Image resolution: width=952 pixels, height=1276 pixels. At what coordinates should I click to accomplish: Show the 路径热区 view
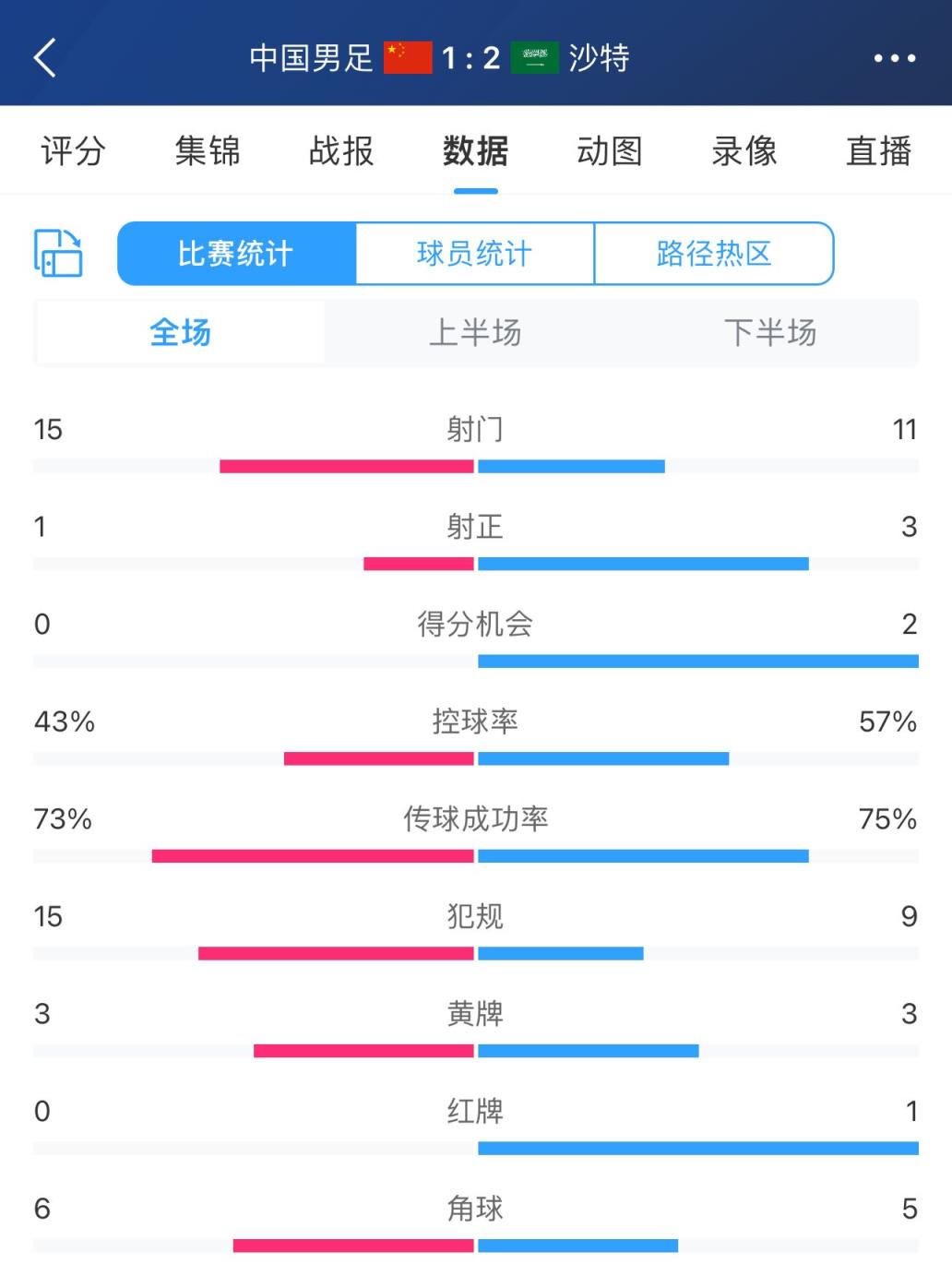714,254
